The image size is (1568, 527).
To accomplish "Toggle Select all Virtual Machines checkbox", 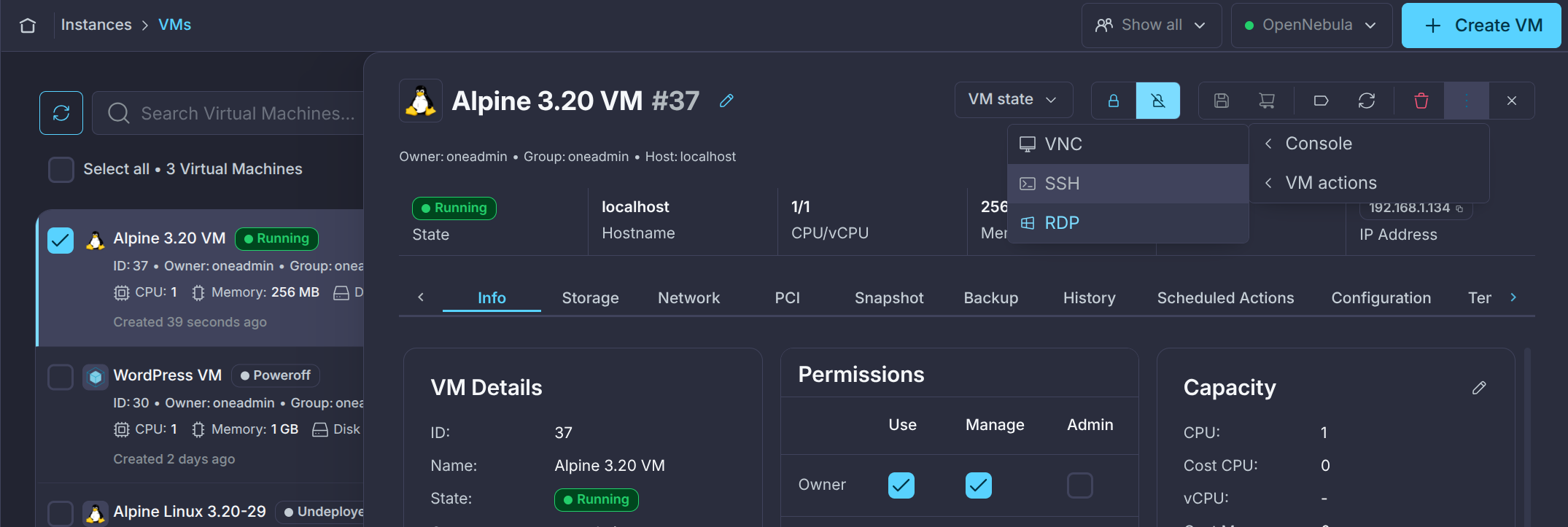I will pyautogui.click(x=61, y=169).
